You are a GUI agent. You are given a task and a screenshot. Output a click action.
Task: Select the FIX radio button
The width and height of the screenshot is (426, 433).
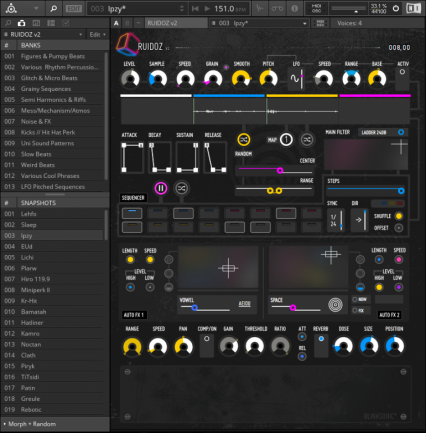[x=355, y=310]
